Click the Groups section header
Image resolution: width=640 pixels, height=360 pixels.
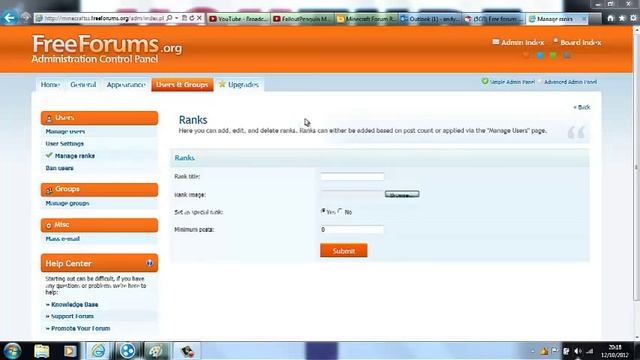[99, 189]
